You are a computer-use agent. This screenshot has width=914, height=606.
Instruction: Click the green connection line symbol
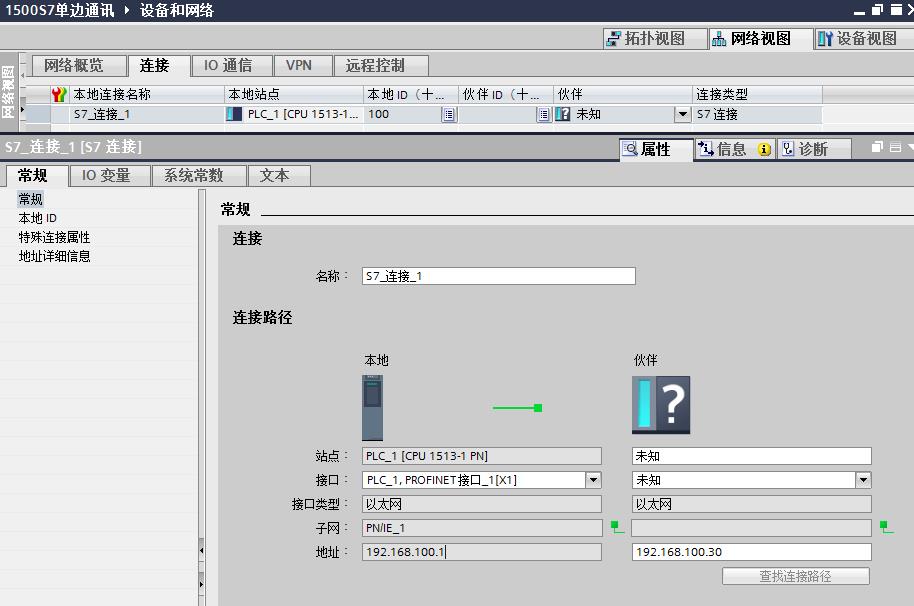tap(518, 408)
